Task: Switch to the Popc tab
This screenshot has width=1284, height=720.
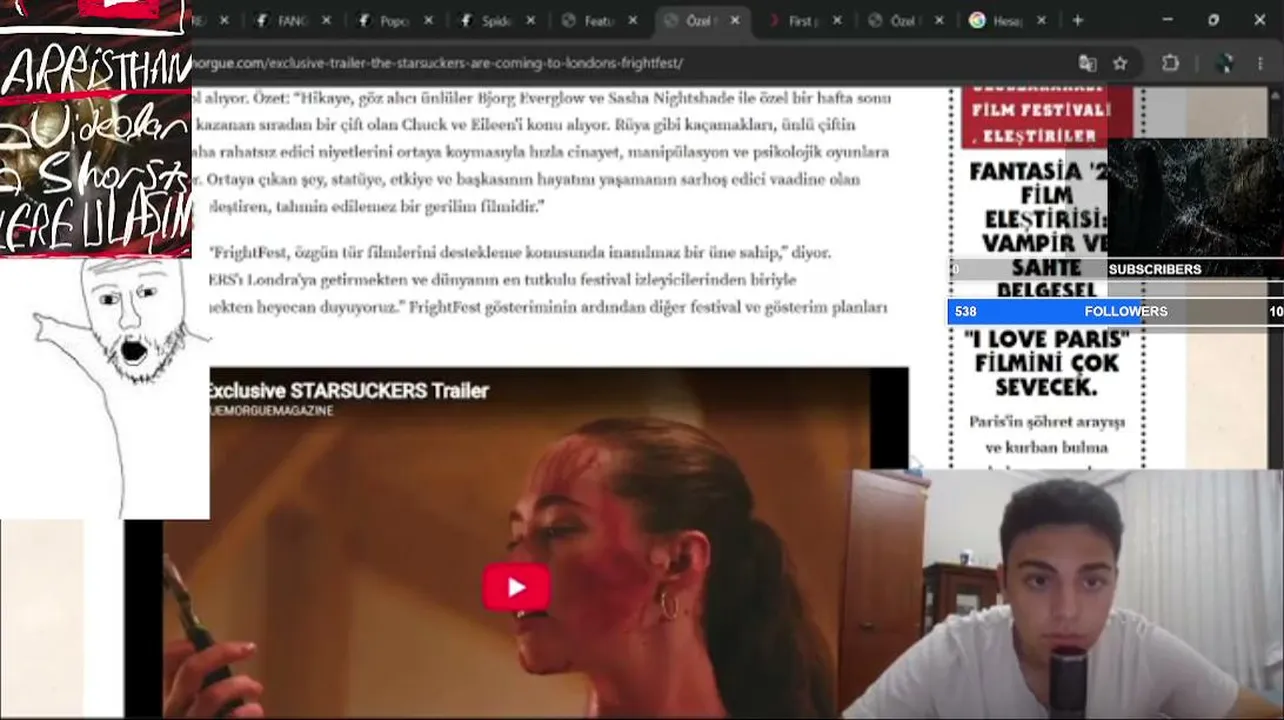Action: coord(385,20)
